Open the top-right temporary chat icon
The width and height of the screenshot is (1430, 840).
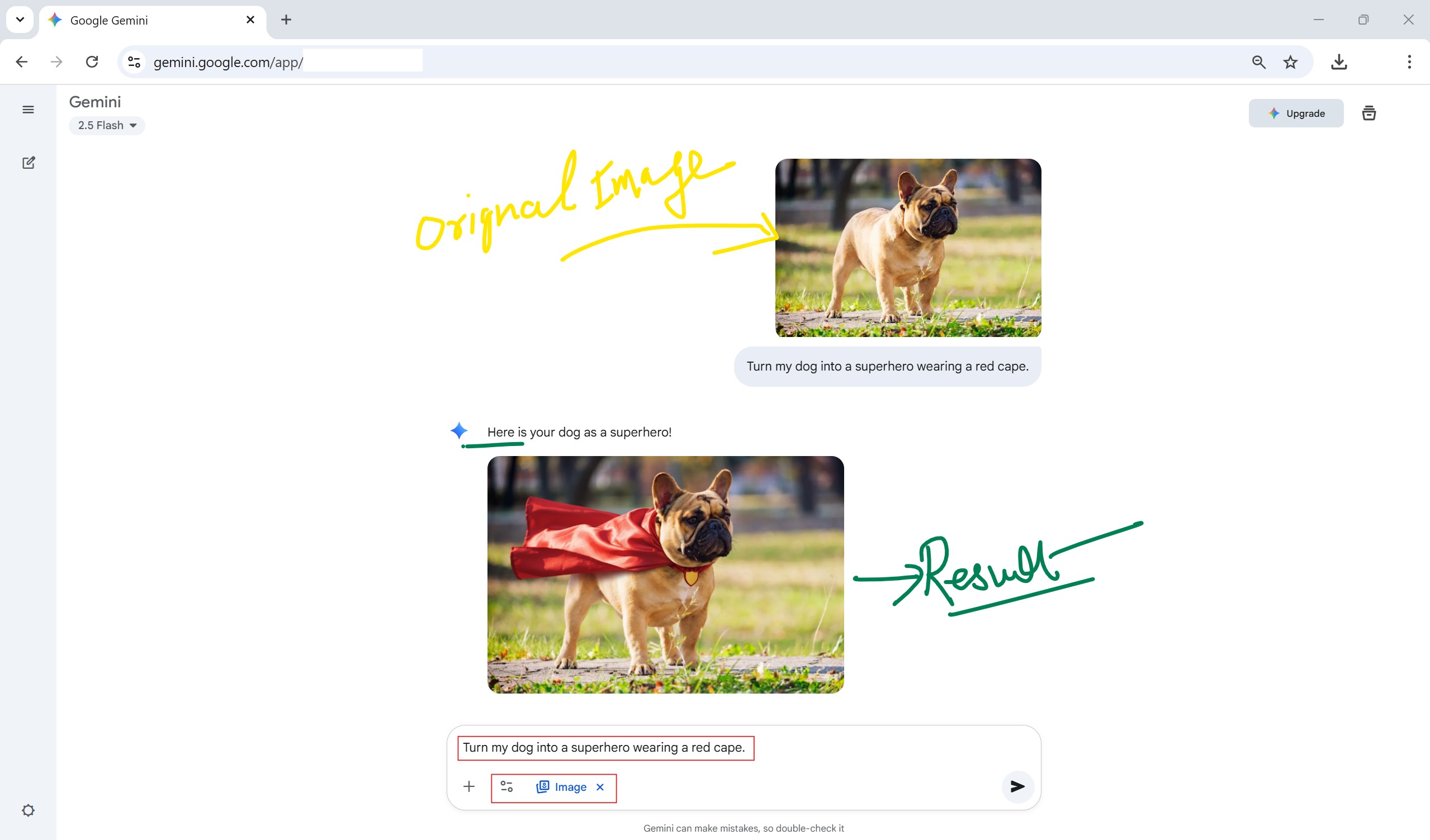coord(1368,113)
